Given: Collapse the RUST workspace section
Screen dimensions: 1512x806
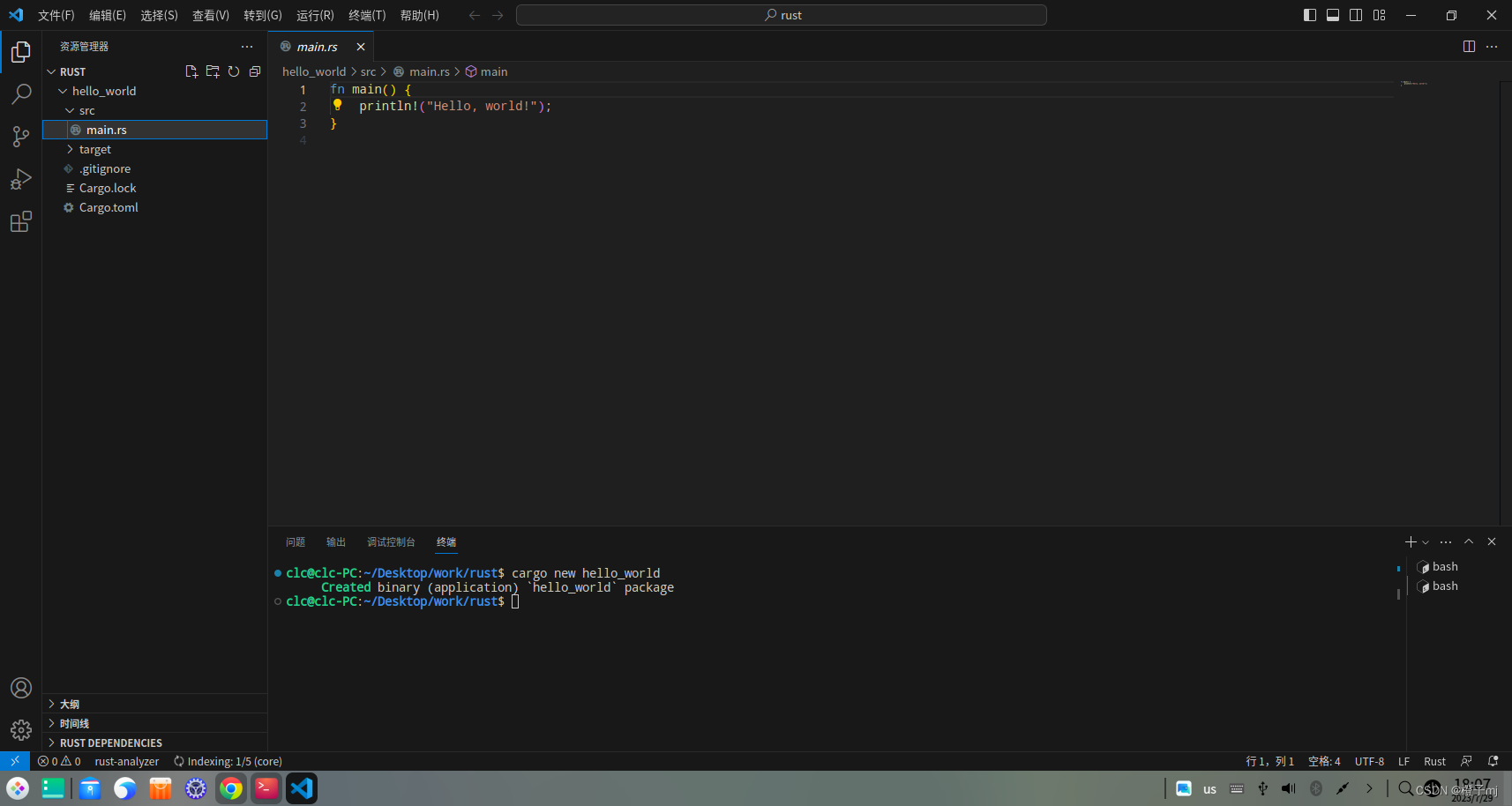Looking at the screenshot, I should coord(51,71).
